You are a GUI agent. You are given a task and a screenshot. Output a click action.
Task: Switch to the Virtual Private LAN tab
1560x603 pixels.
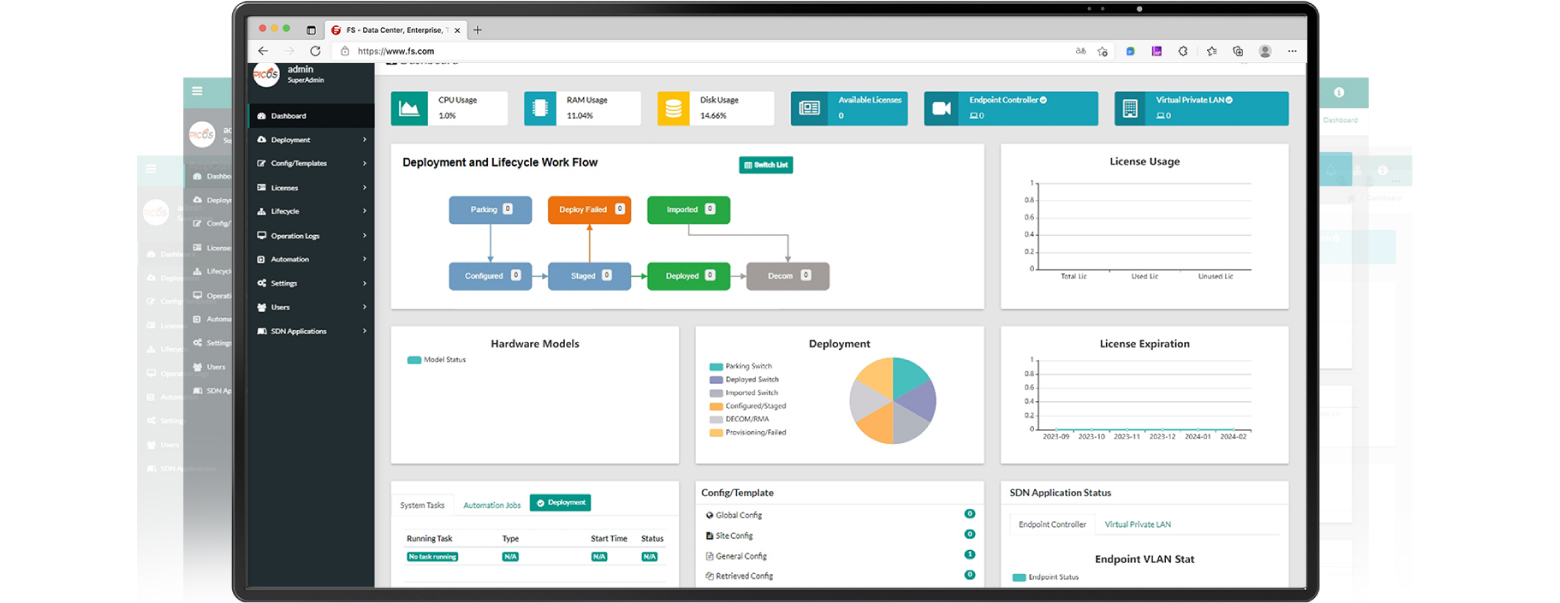(1137, 524)
